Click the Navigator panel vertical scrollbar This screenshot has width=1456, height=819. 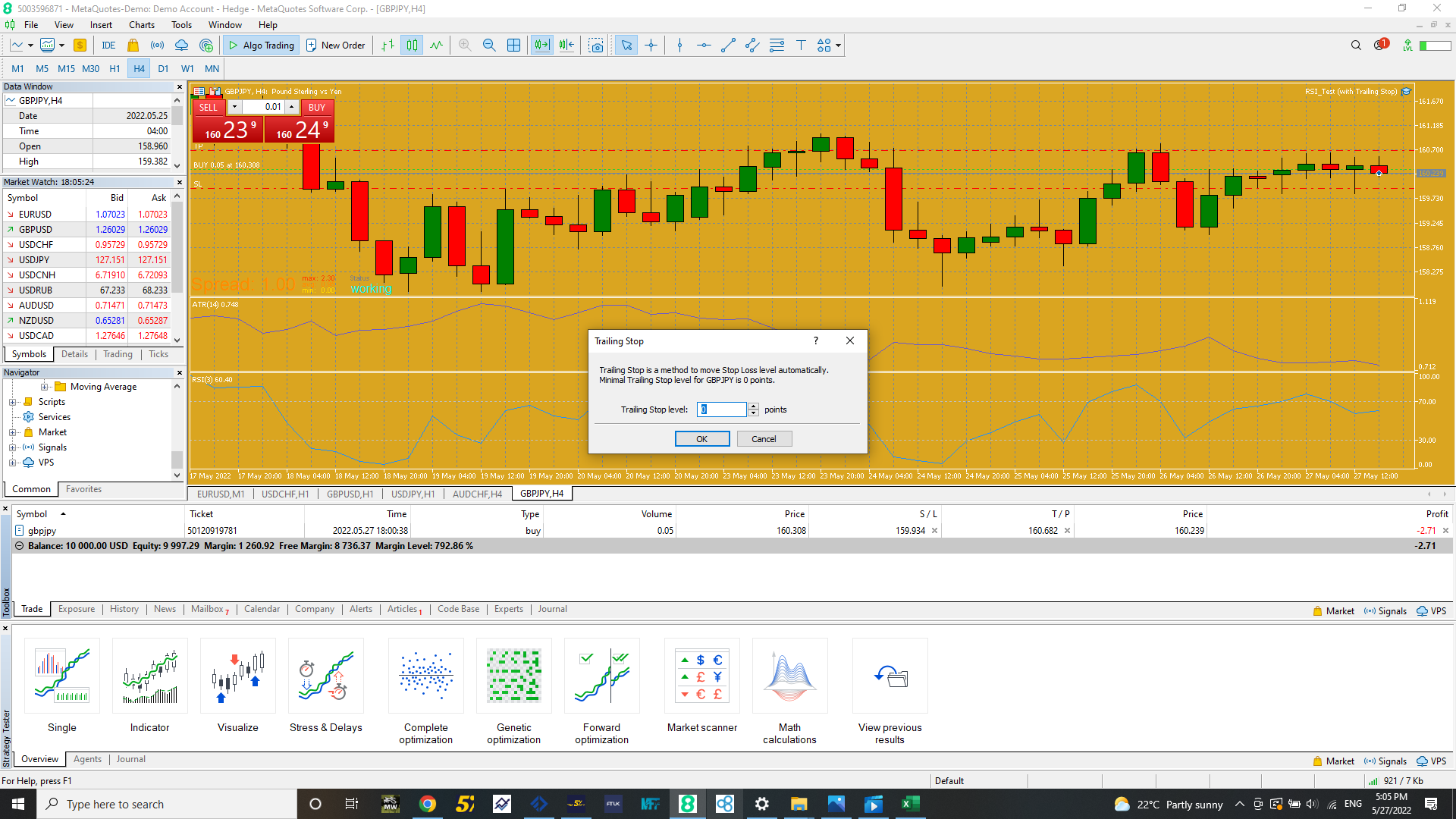click(177, 431)
